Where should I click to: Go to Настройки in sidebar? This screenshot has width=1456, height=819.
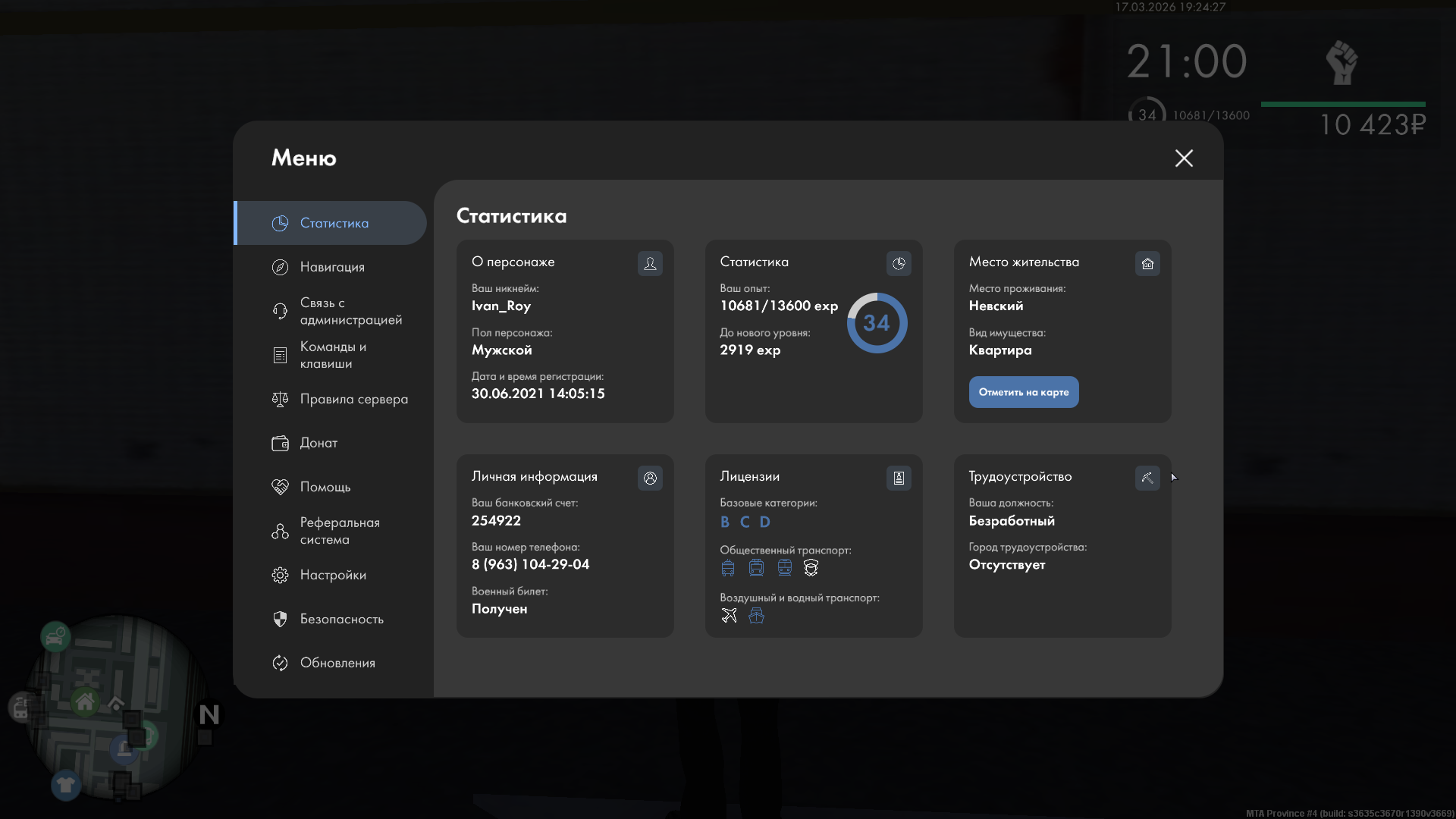click(333, 575)
